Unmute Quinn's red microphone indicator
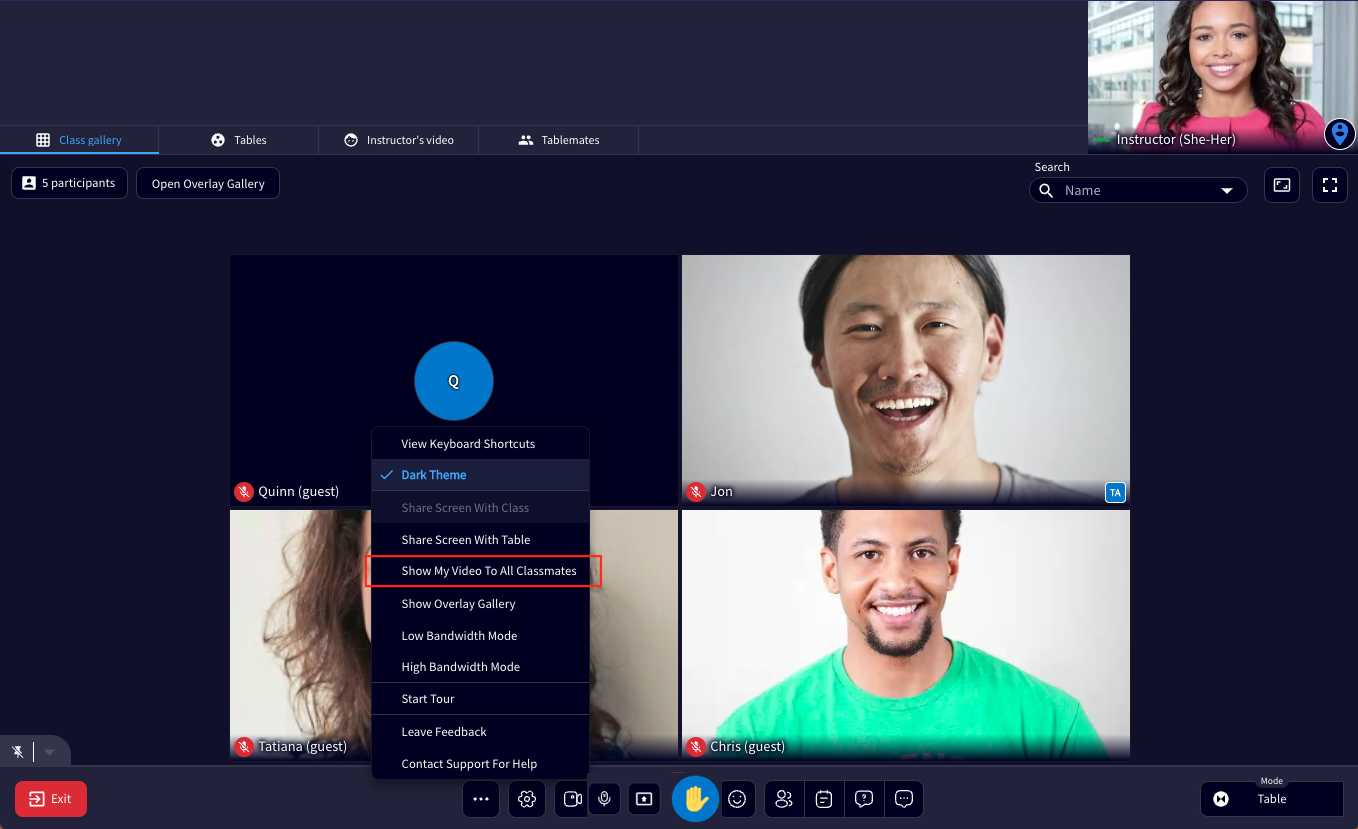 244,491
